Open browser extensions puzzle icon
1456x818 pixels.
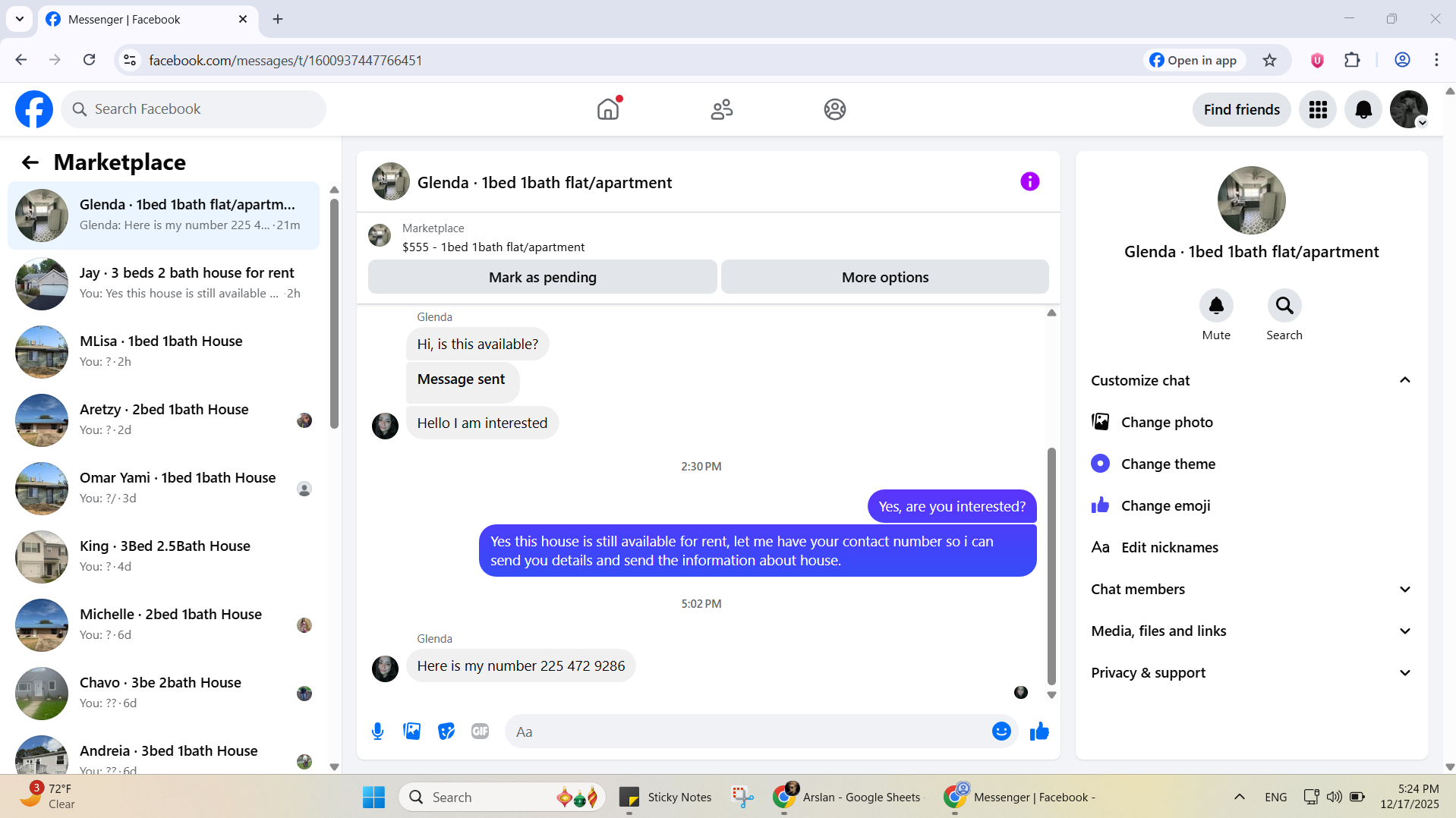click(1352, 60)
